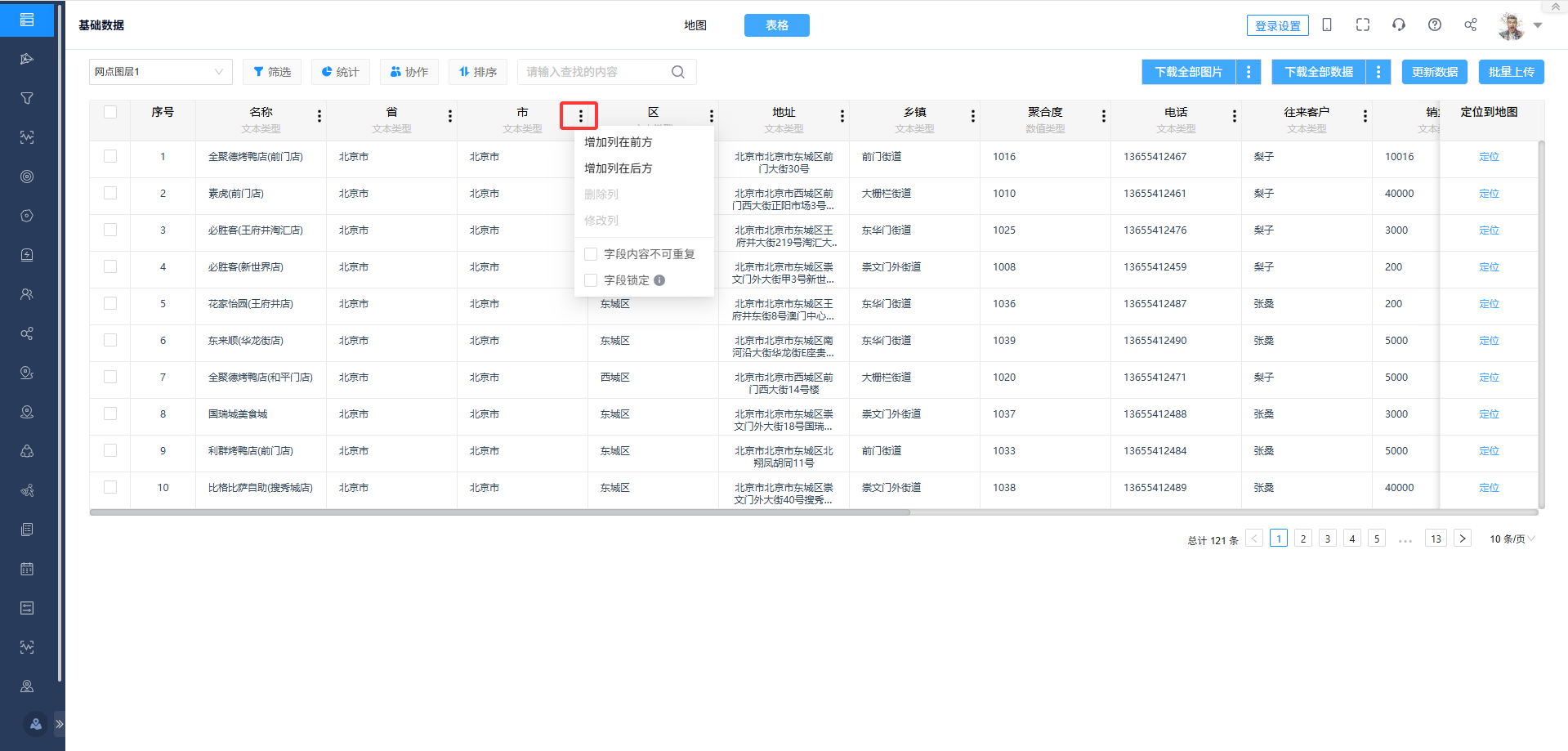This screenshot has height=751, width=1568.
Task: Click the fullscreen icon in top bar
Action: point(1362,25)
